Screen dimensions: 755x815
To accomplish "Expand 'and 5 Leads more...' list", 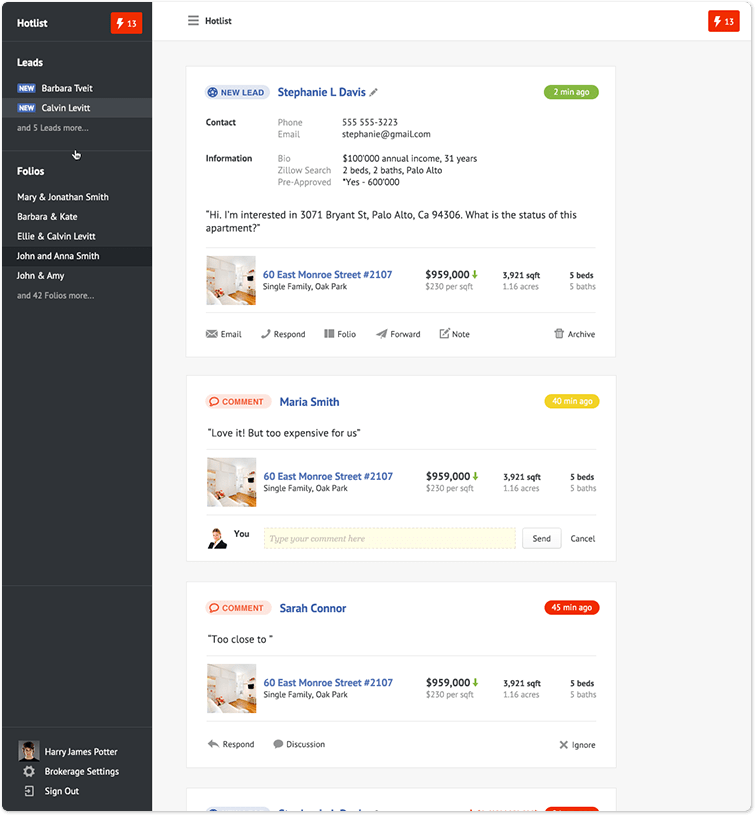I will coord(52,128).
